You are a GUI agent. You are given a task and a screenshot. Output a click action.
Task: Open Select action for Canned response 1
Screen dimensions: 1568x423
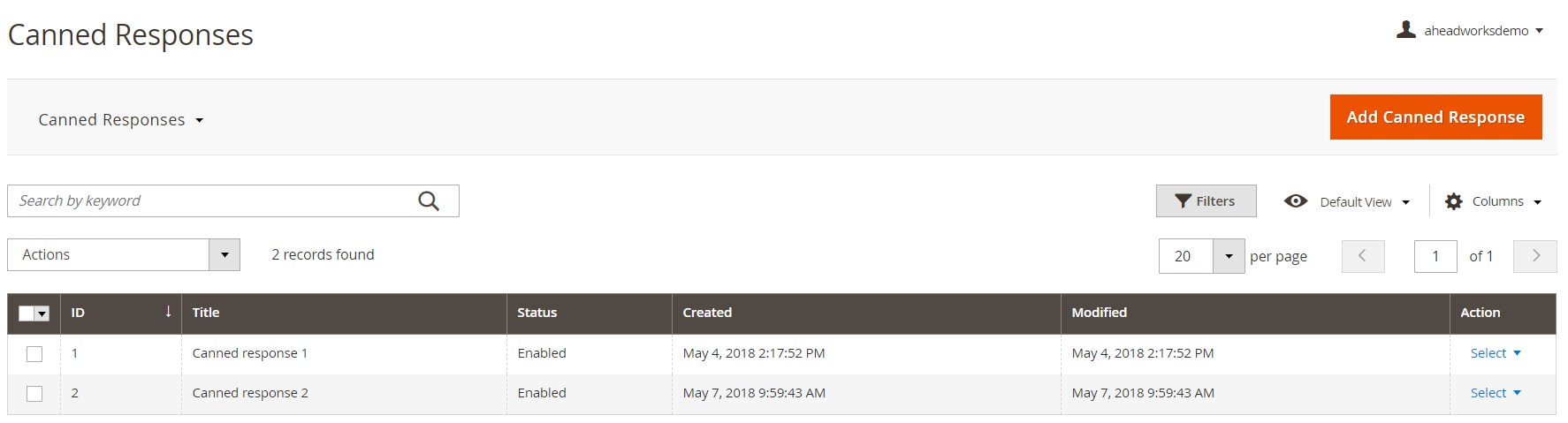1496,353
